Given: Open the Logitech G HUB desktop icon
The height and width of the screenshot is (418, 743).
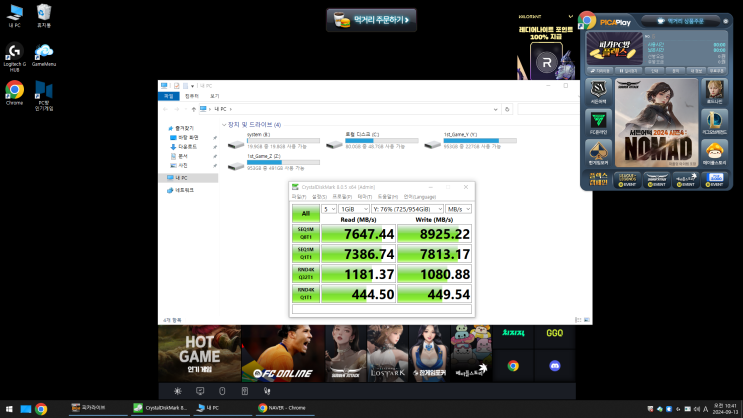Looking at the screenshot, I should point(14,57).
